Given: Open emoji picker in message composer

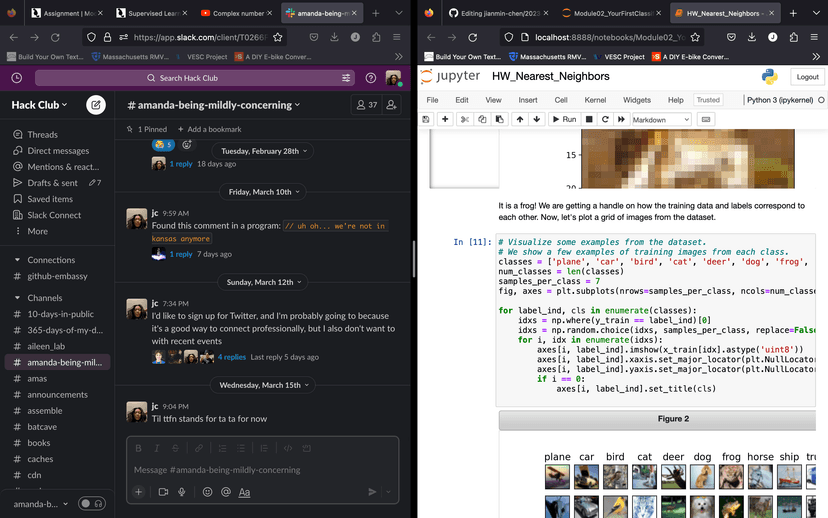Looking at the screenshot, I should [x=207, y=492].
